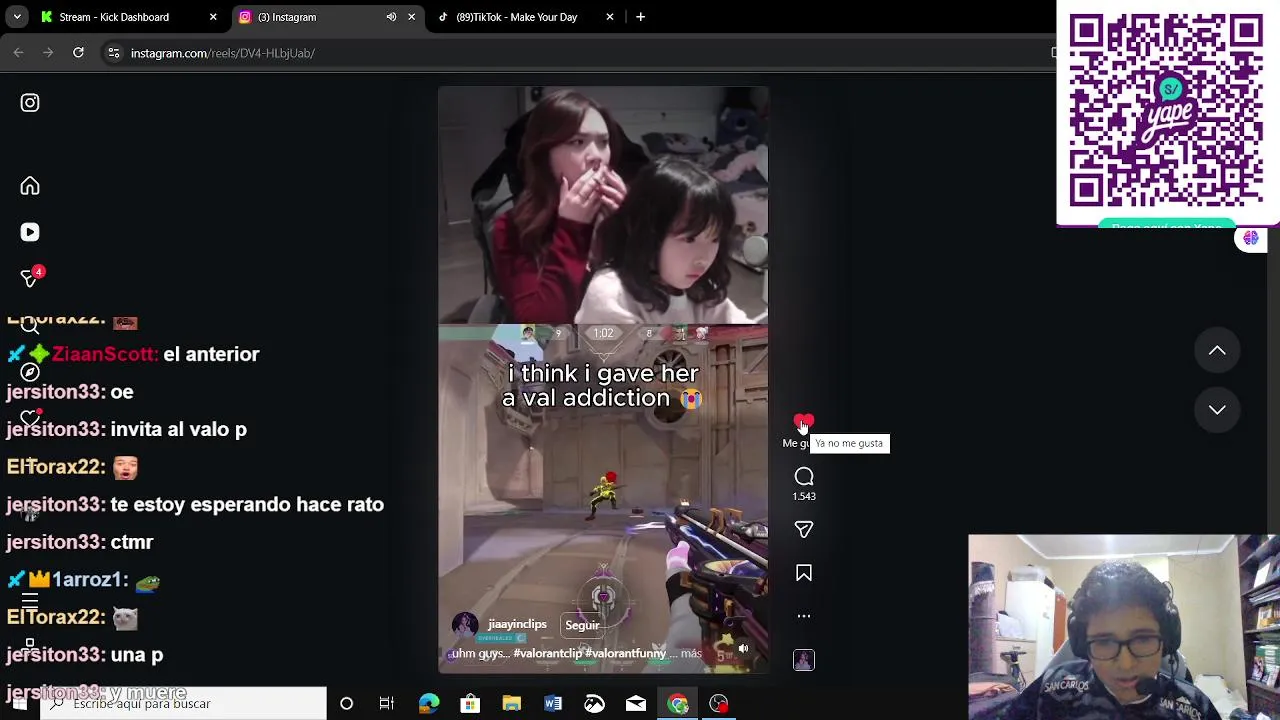Open the Instagram logo home link

[x=30, y=103]
